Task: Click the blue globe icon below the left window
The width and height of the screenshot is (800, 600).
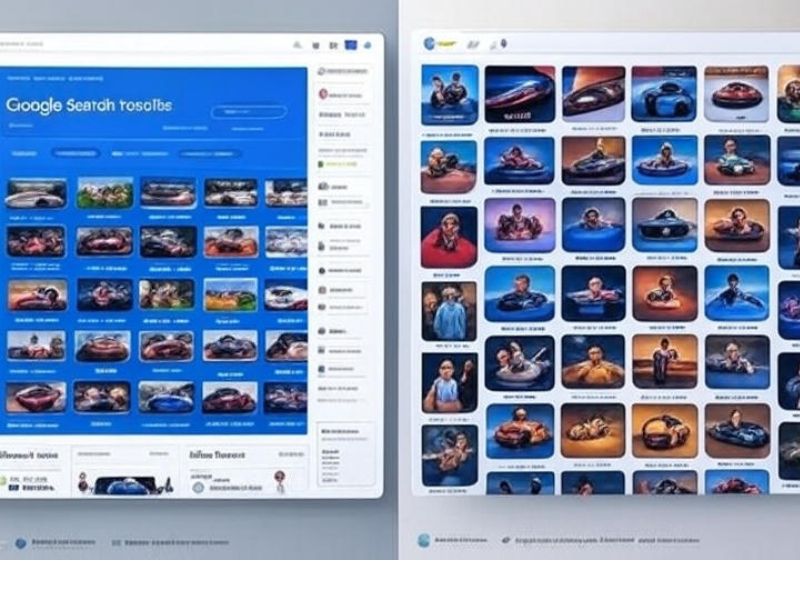Action: 20,543
